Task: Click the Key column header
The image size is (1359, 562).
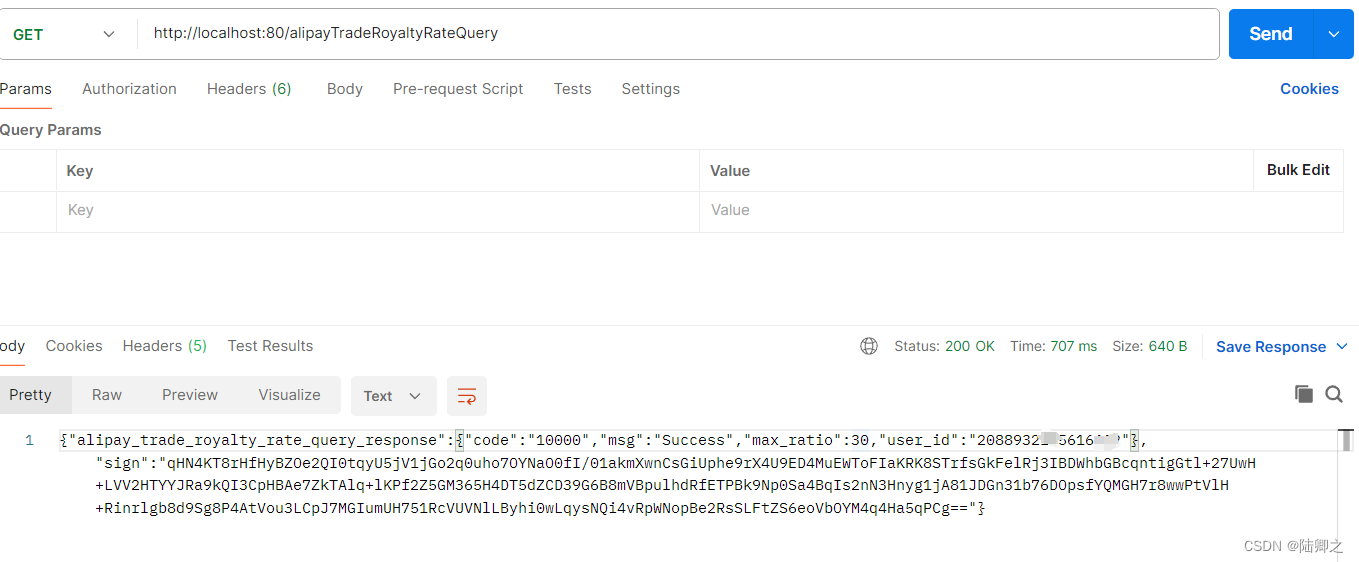Action: tap(80, 171)
